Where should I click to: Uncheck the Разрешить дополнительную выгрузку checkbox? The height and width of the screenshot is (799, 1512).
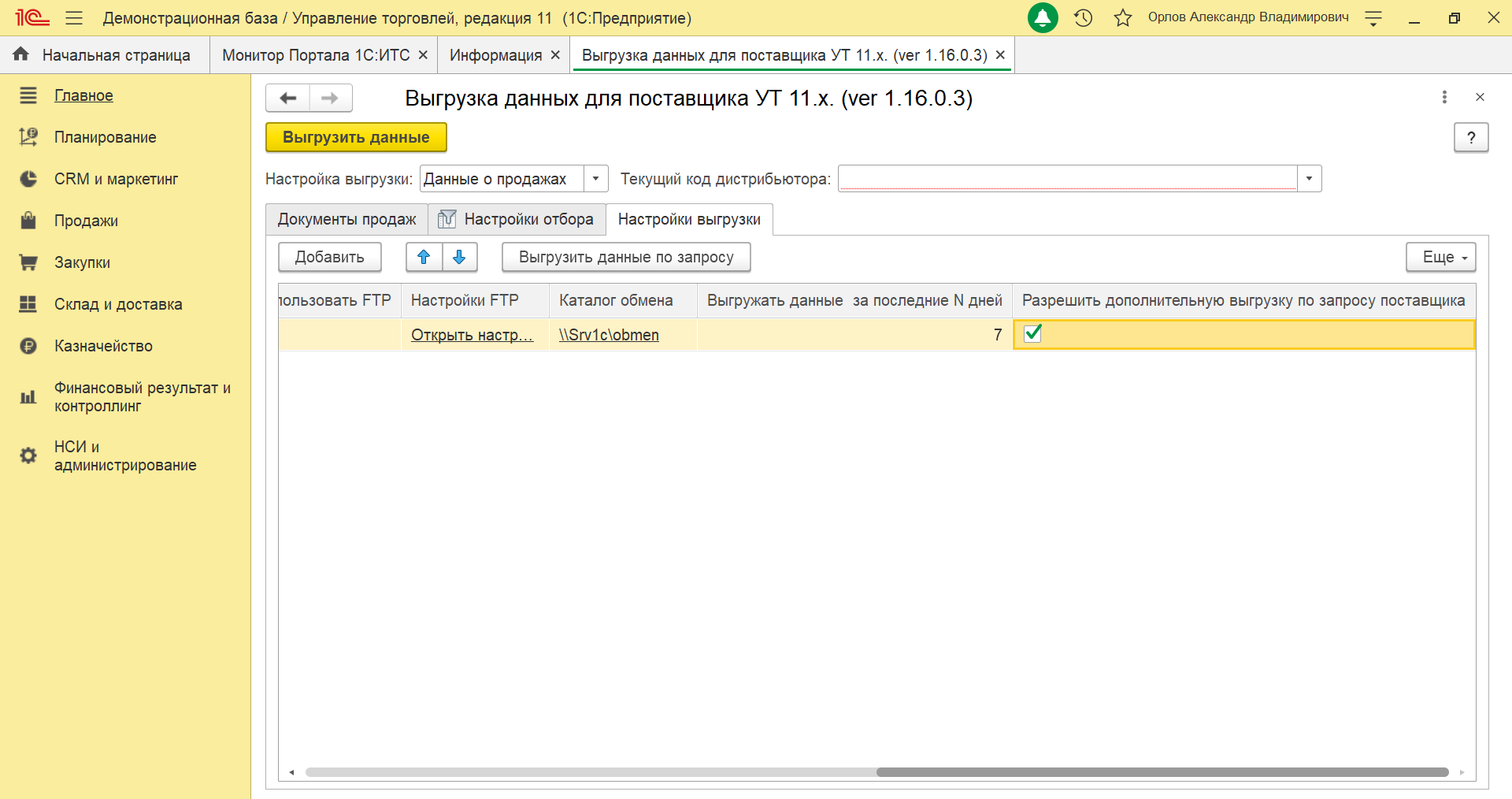click(x=1032, y=334)
